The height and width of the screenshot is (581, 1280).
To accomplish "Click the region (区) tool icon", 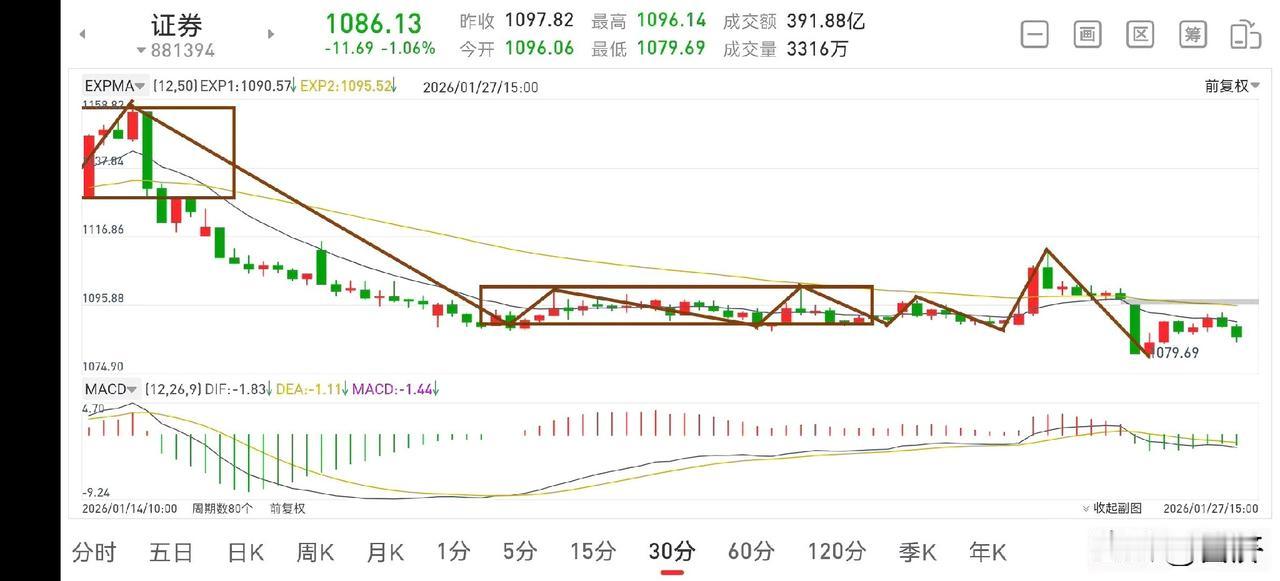I will click(x=1139, y=33).
